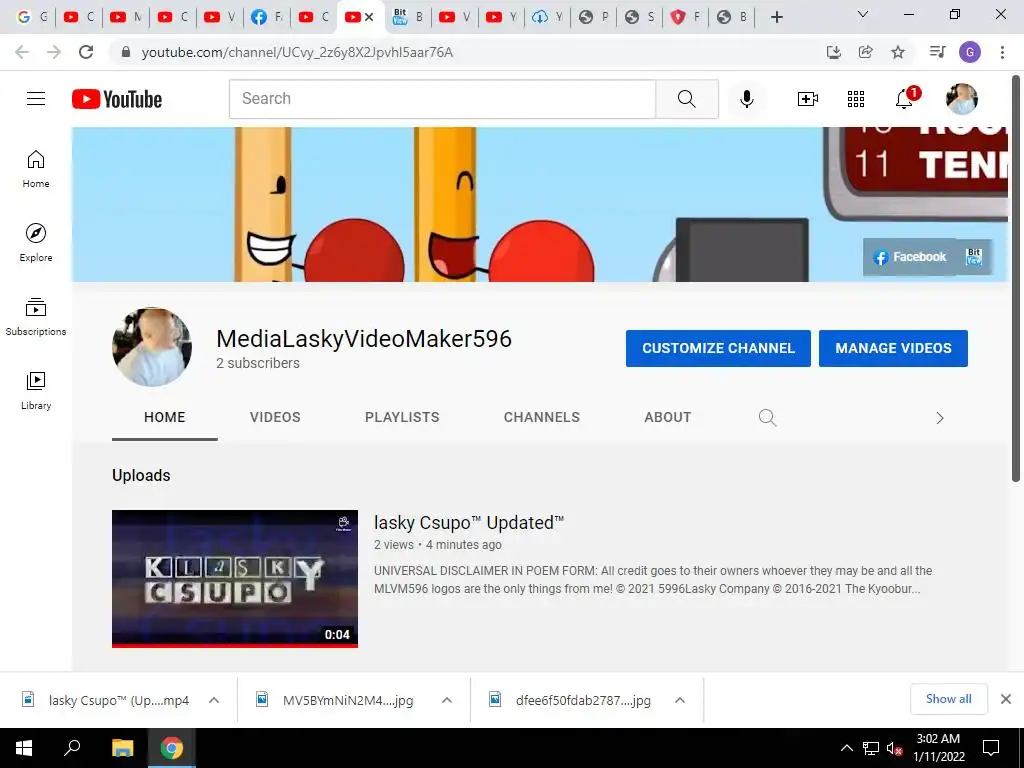The height and width of the screenshot is (768, 1024).
Task: Click Show all downloads button
Action: tap(948, 699)
